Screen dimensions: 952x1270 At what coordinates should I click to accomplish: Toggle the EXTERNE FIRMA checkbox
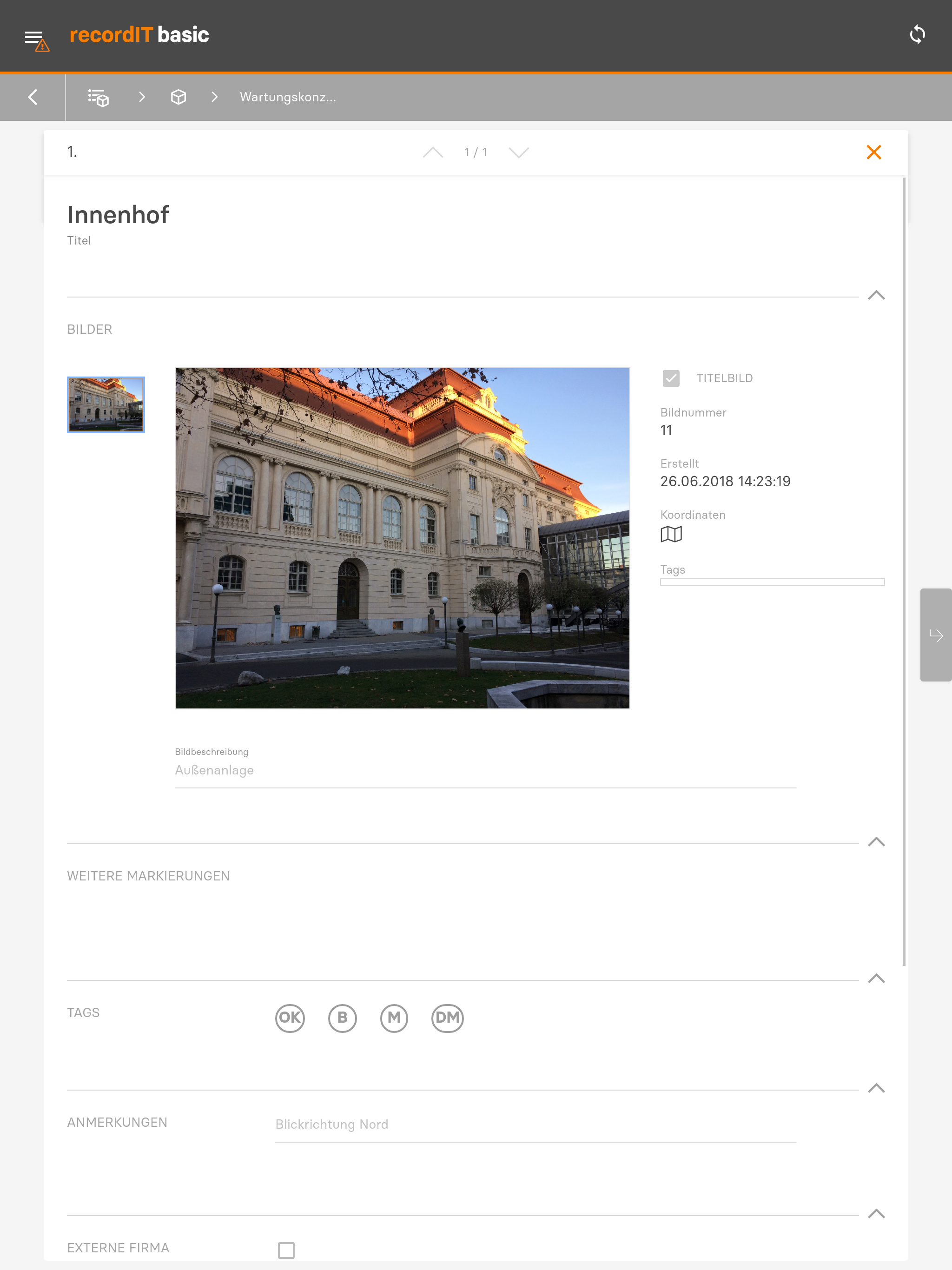[286, 1250]
